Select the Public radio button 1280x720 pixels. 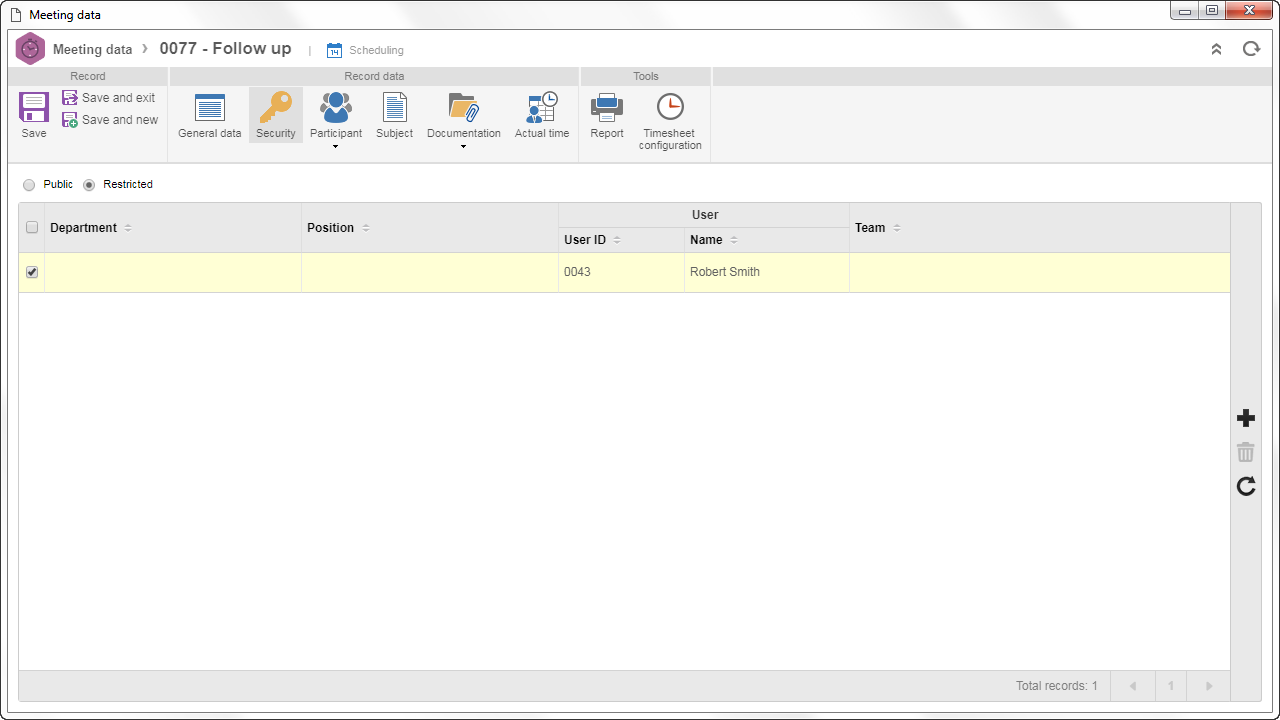(29, 185)
